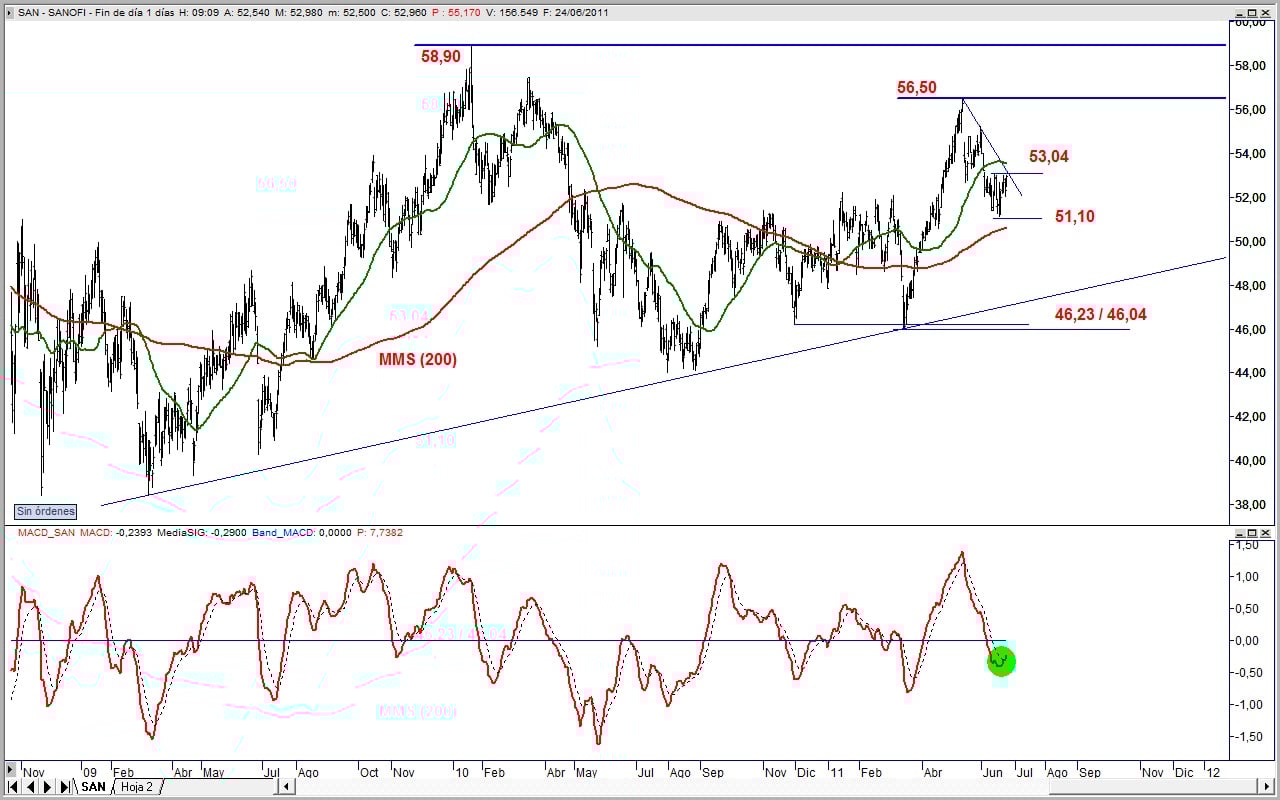Click the green circle marker on the MACD
The width and height of the screenshot is (1280, 800).
1001,661
